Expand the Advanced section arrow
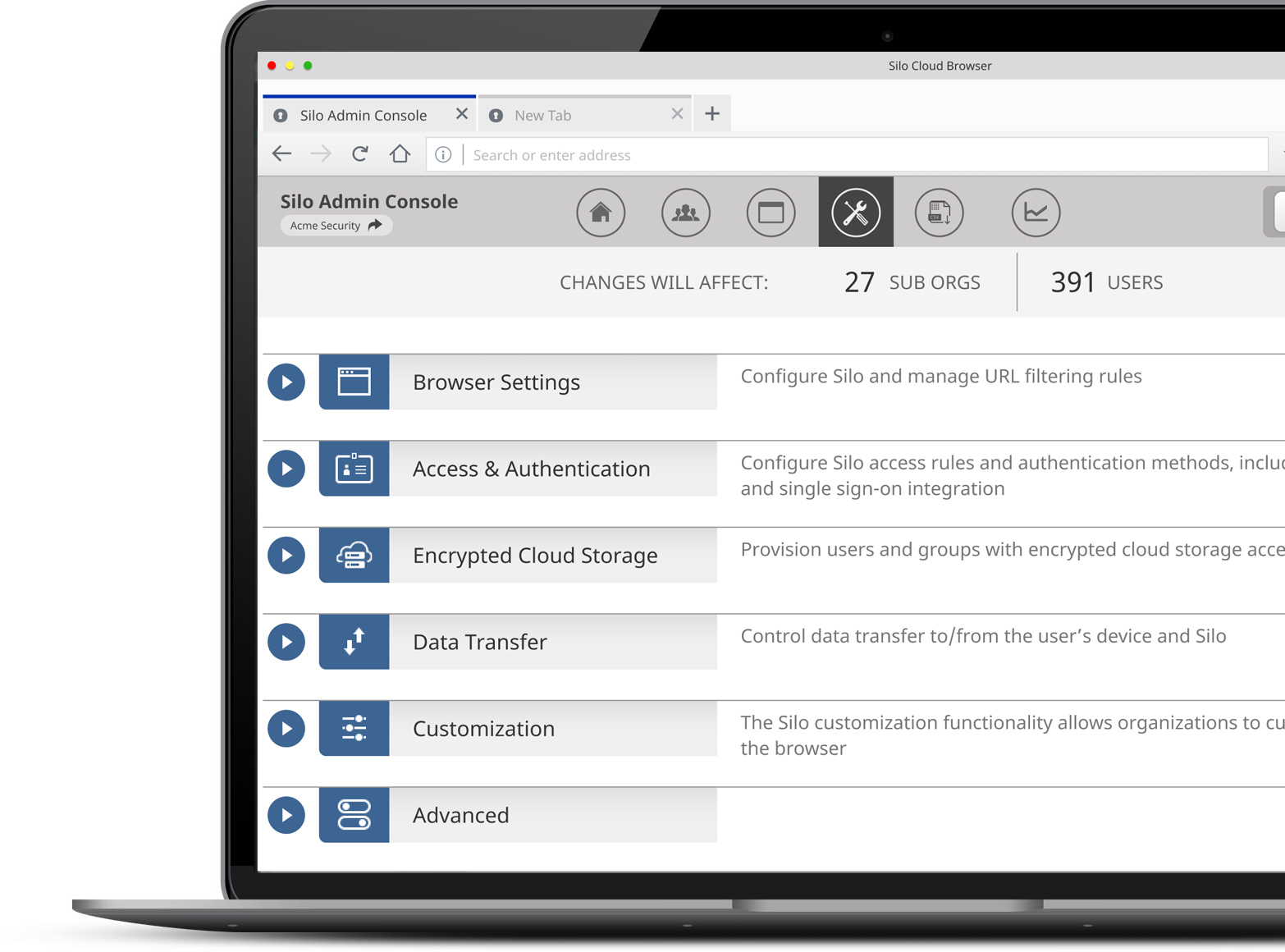The width and height of the screenshot is (1285, 952). [x=286, y=815]
